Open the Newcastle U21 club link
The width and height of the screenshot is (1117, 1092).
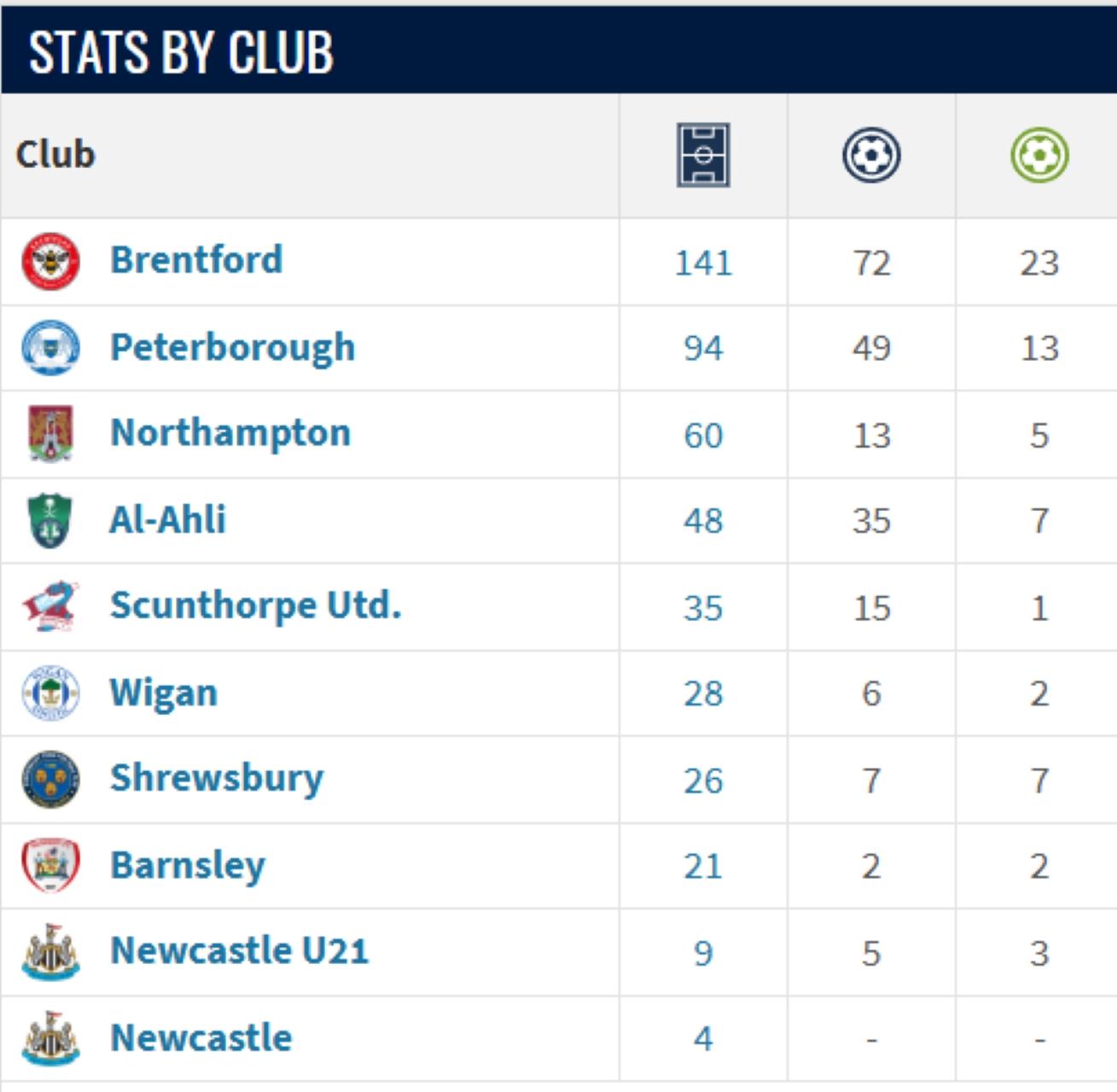pyautogui.click(x=239, y=950)
